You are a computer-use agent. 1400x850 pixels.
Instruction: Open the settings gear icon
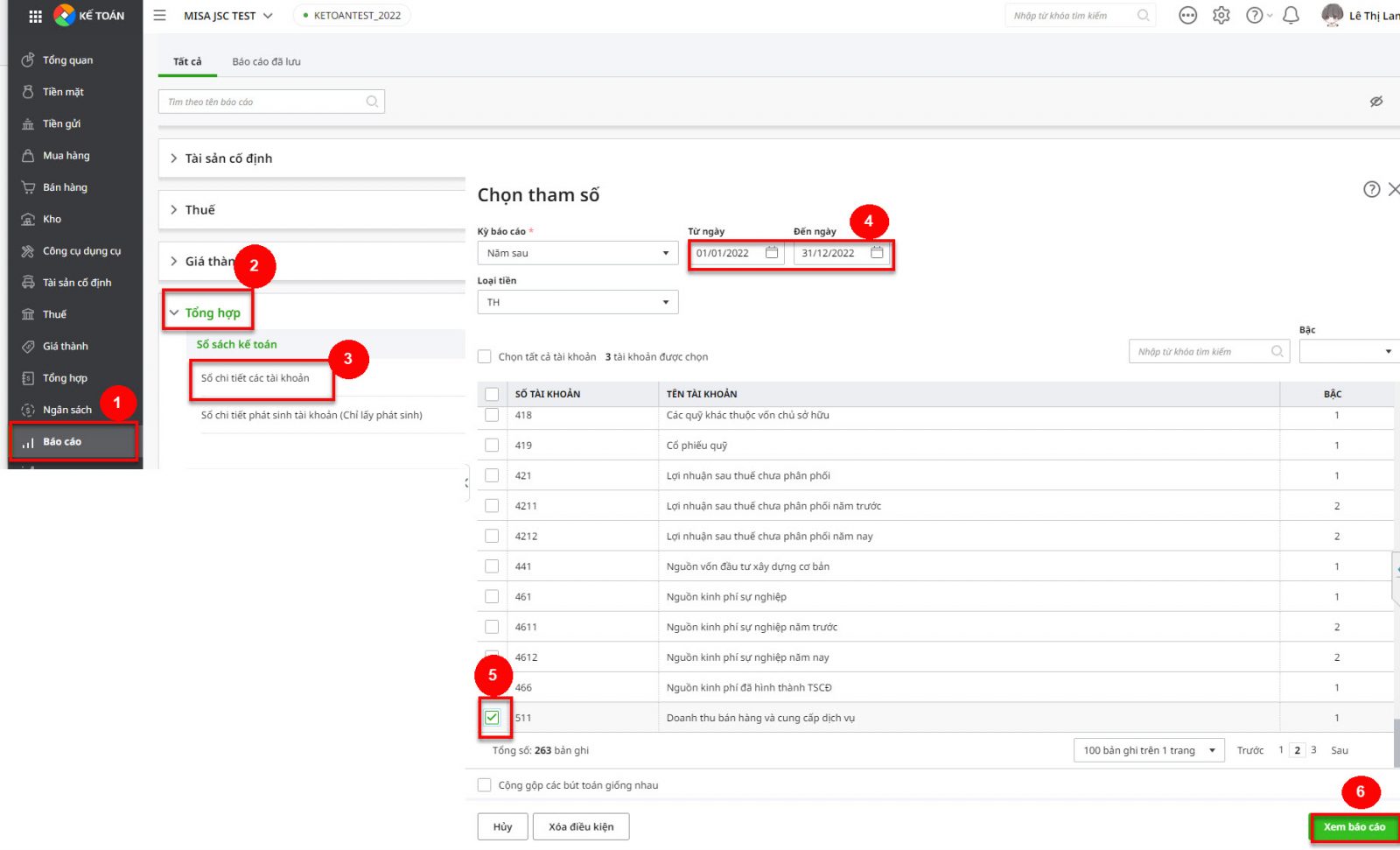click(1221, 16)
